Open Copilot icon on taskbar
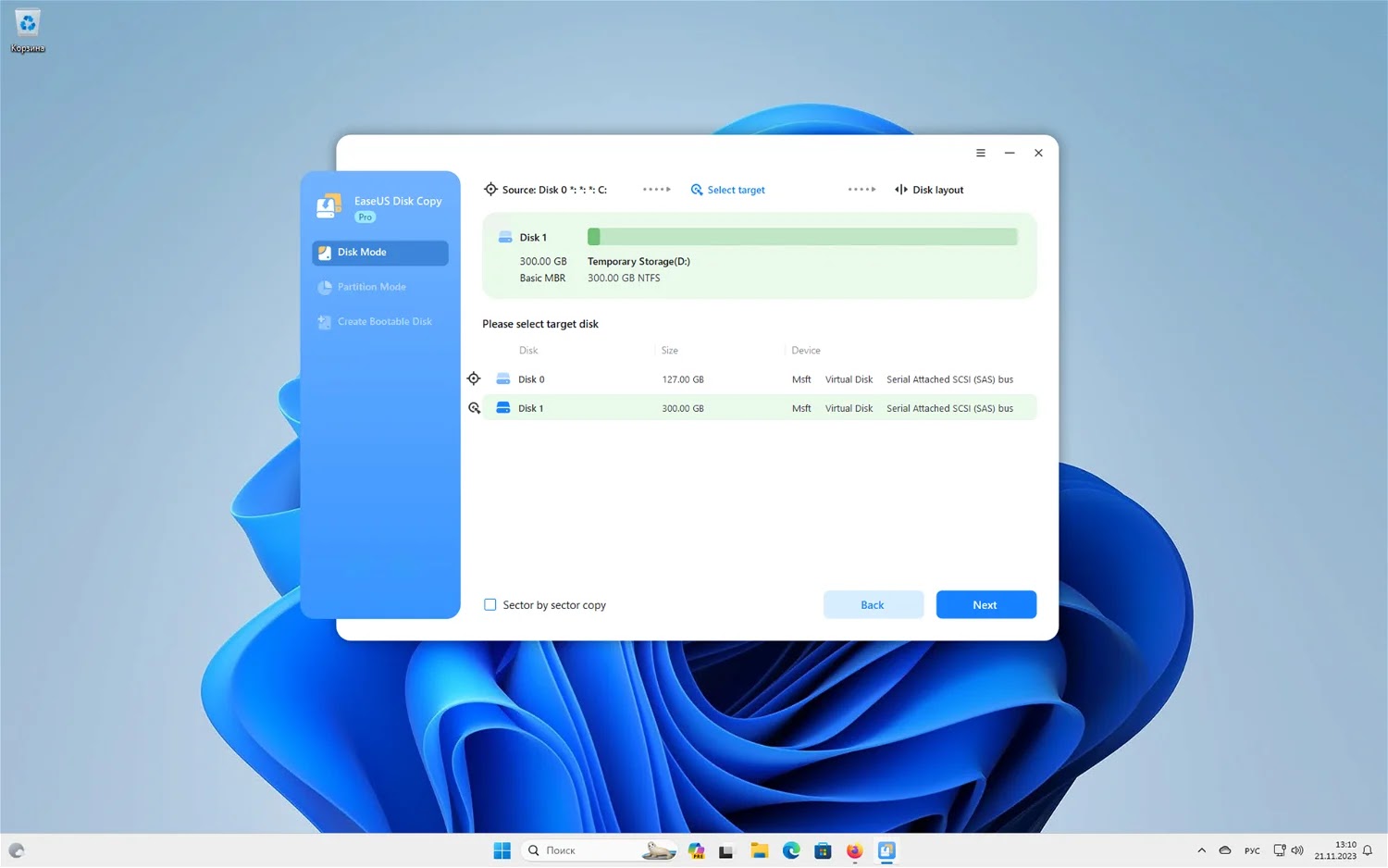Image resolution: width=1388 pixels, height=868 pixels. click(x=696, y=850)
